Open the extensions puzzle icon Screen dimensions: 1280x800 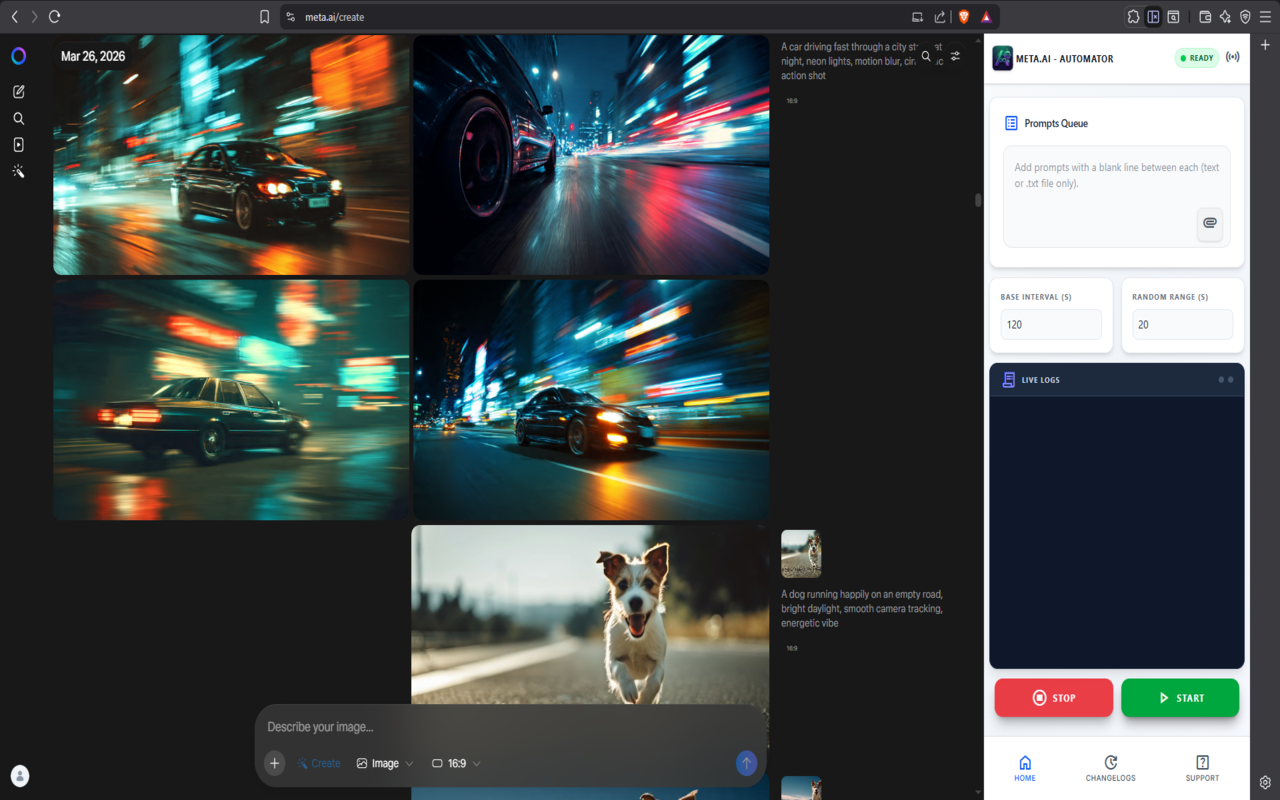[x=1133, y=17]
